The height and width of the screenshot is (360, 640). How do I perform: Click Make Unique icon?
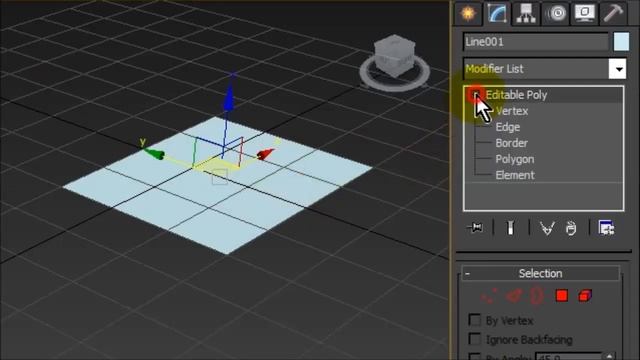(547, 228)
